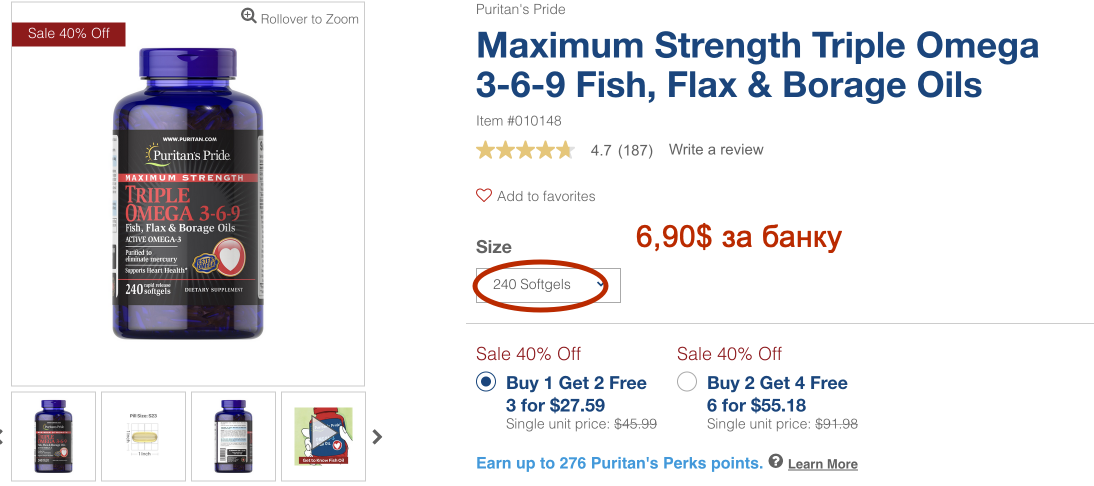The width and height of the screenshot is (1094, 486).
Task: Click the gold star rating
Action: [x=525, y=150]
